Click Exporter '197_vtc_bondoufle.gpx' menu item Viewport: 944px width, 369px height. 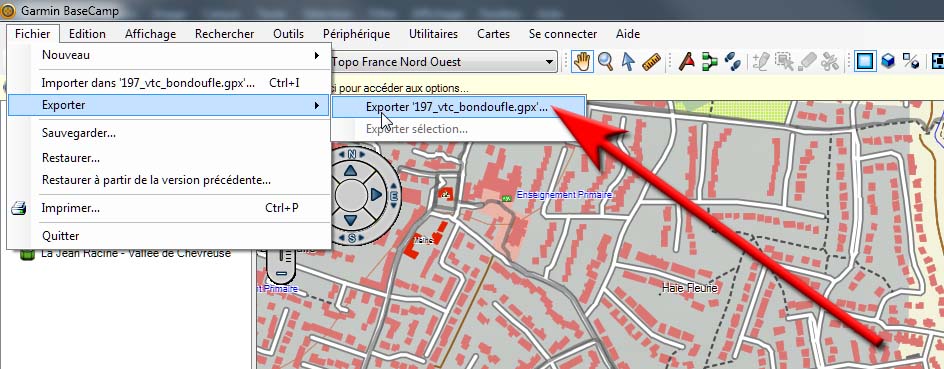click(458, 108)
